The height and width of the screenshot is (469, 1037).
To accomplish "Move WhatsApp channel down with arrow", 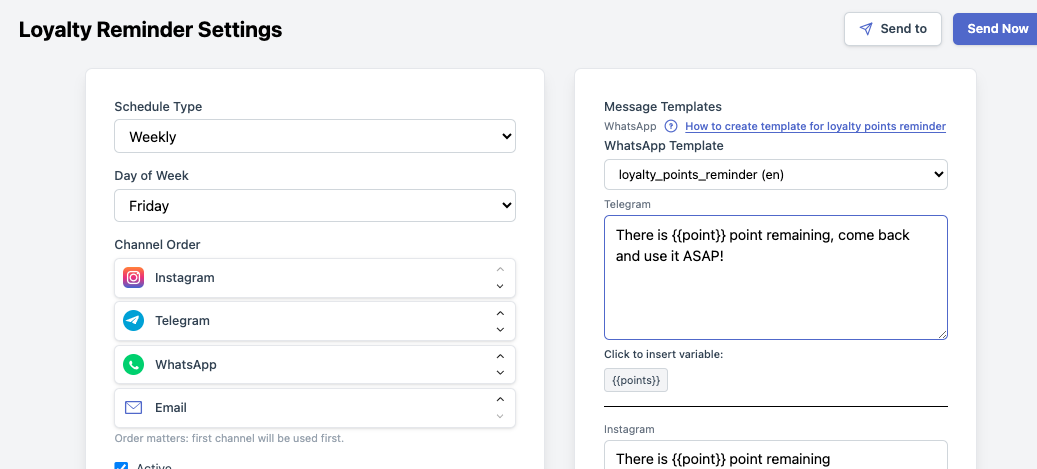I will click(500, 372).
